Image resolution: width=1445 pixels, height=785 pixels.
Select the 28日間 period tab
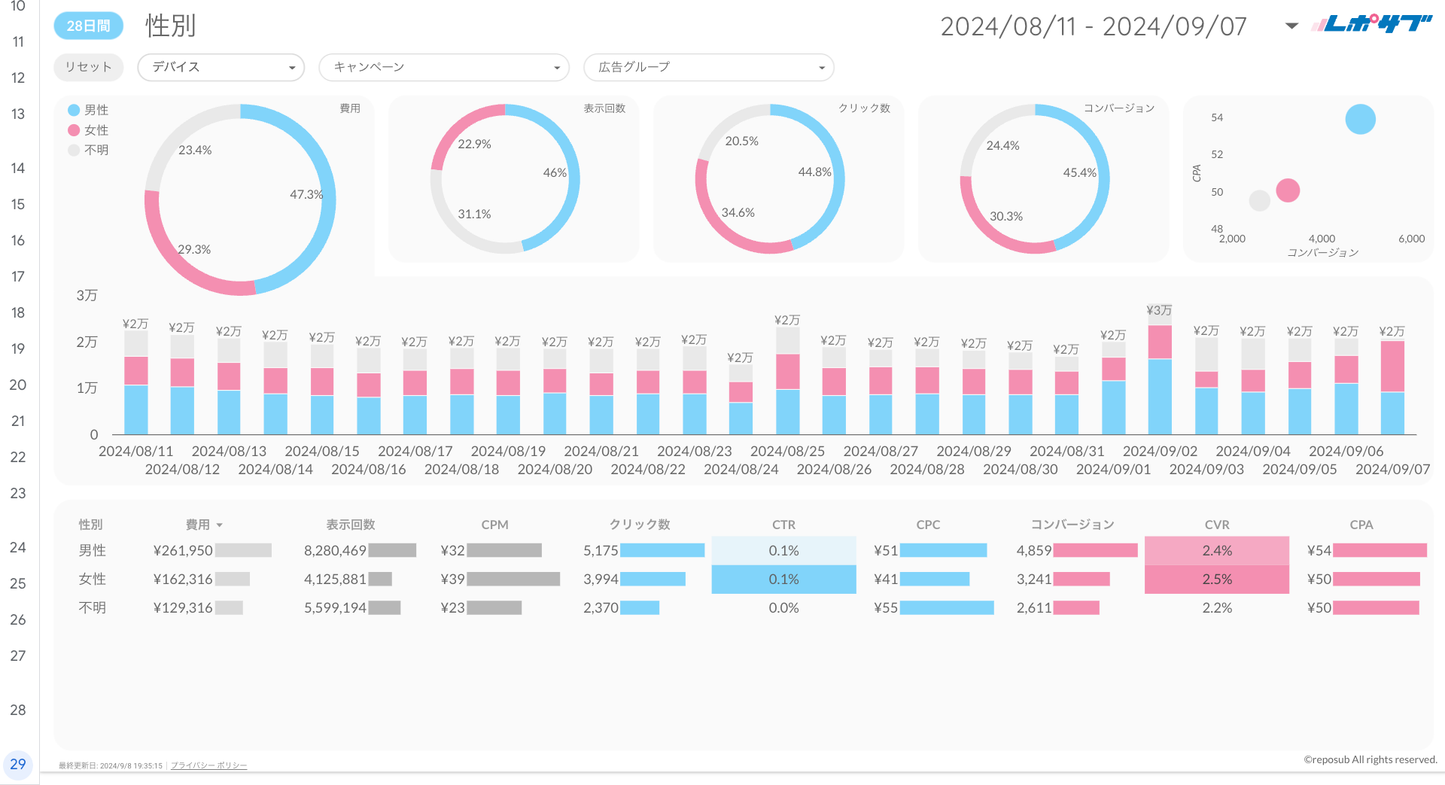click(x=88, y=26)
